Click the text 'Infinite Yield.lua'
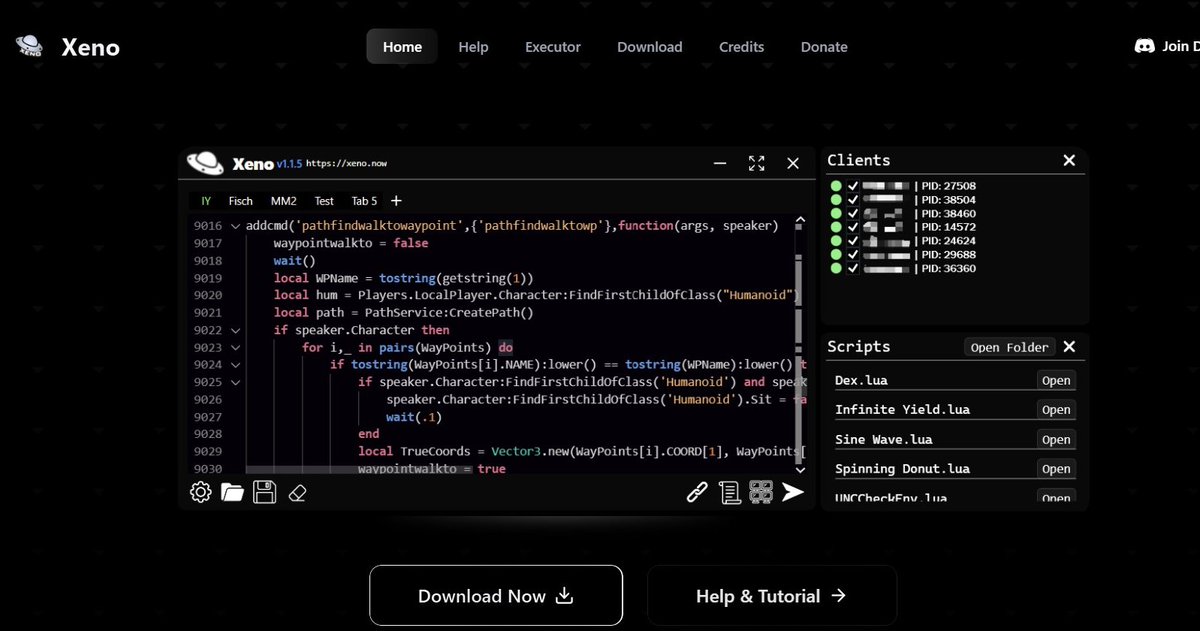 click(x=902, y=409)
